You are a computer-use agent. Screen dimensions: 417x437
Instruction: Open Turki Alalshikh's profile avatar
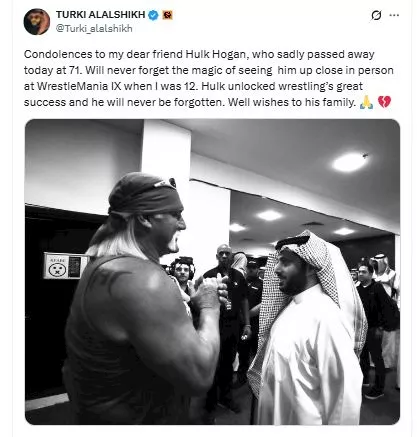coord(37,22)
